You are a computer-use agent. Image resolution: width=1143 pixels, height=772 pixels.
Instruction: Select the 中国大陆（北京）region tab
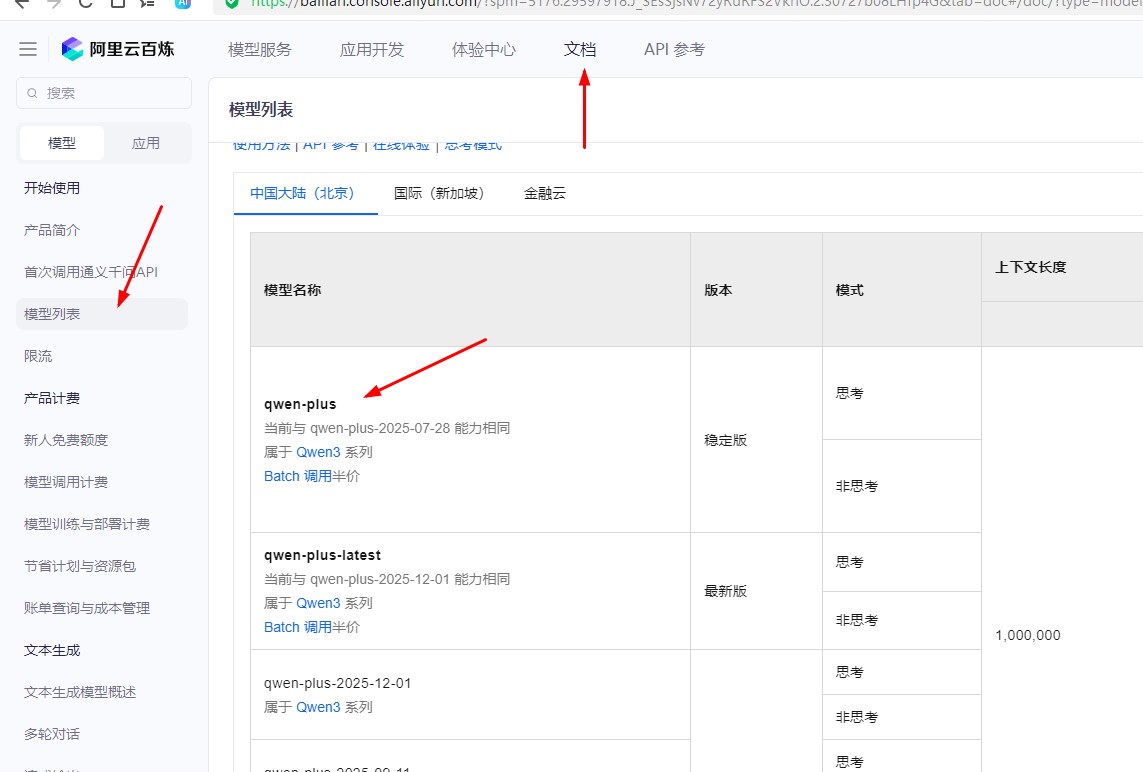click(305, 193)
